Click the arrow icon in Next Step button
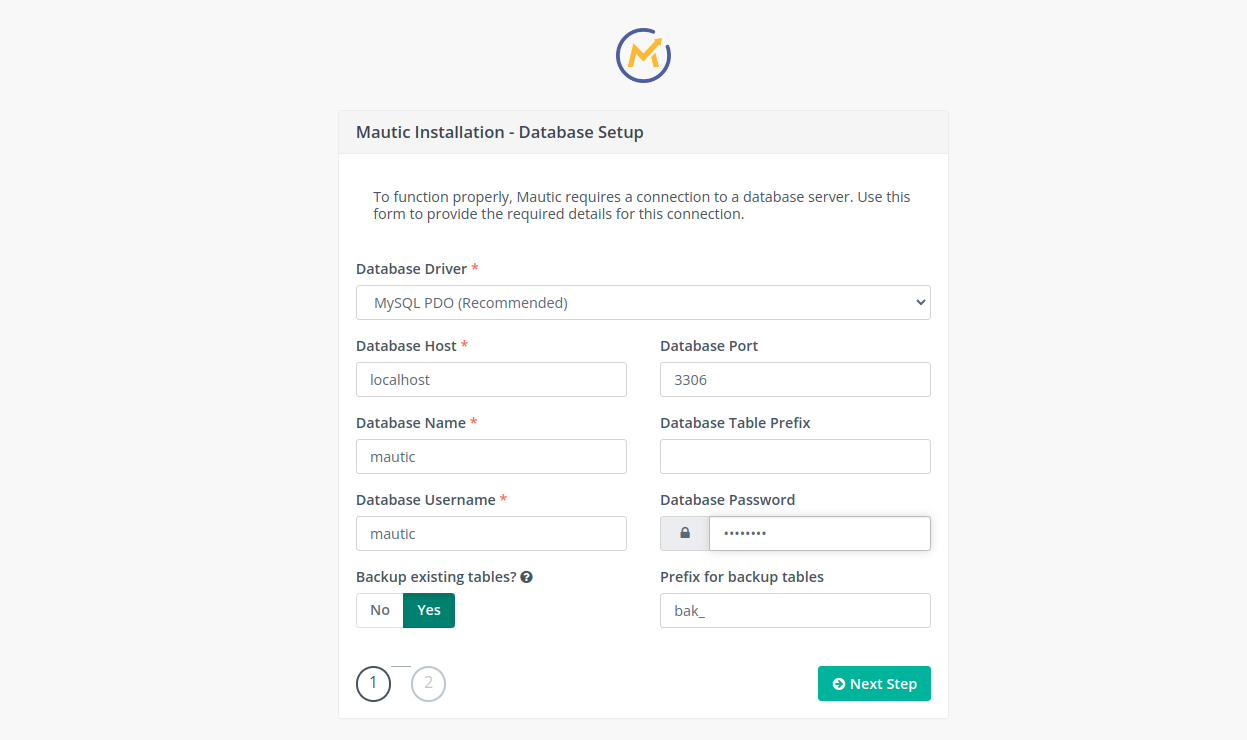 tap(839, 684)
